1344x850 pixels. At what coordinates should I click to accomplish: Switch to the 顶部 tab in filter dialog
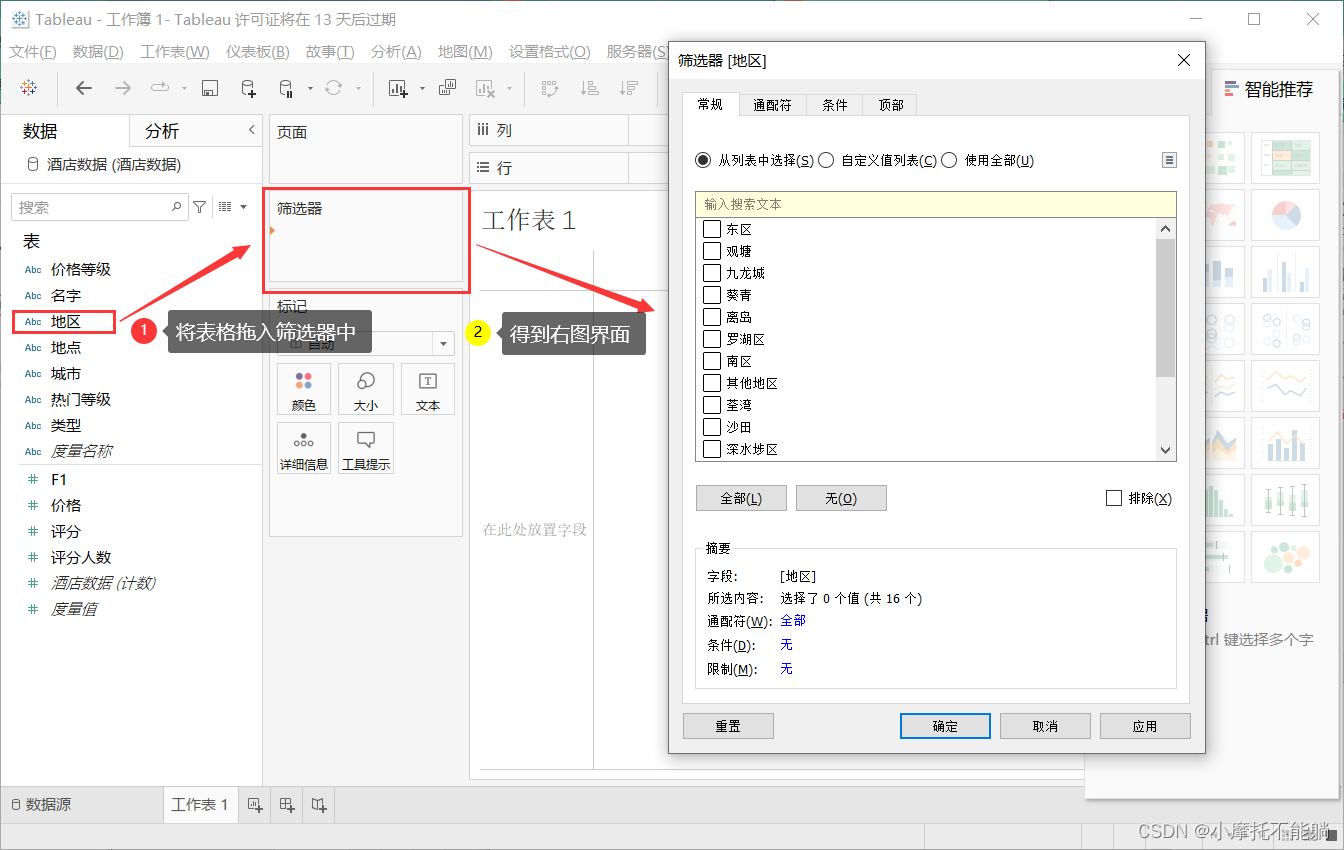pos(890,104)
